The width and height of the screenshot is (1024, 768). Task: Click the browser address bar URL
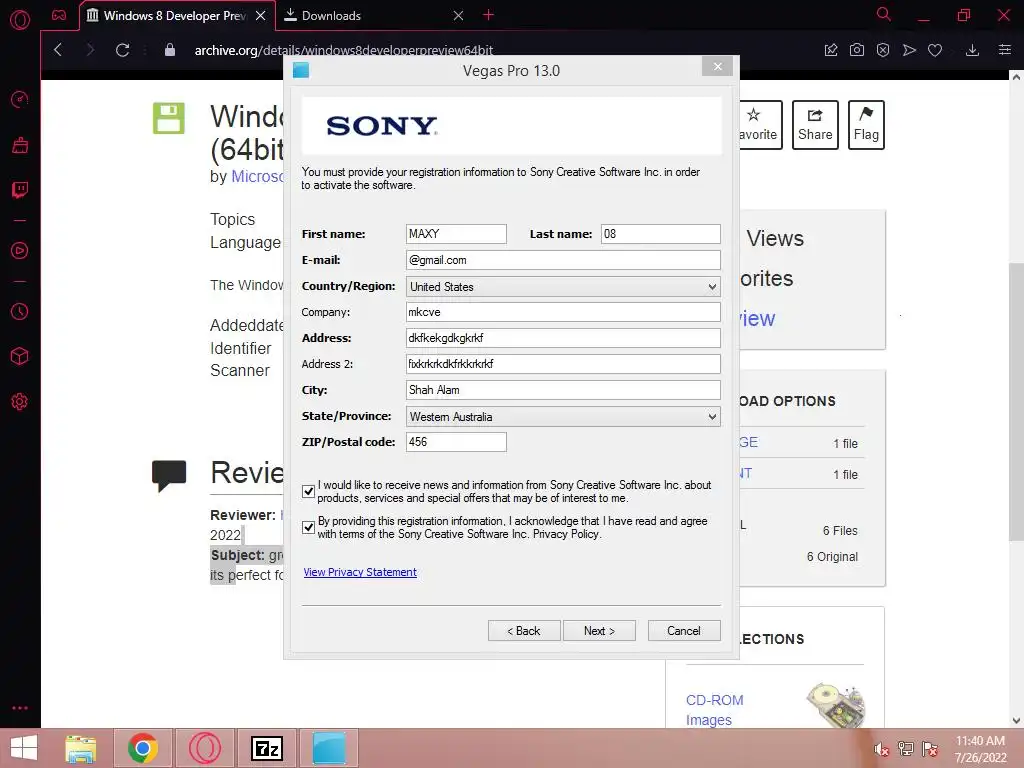(x=344, y=50)
